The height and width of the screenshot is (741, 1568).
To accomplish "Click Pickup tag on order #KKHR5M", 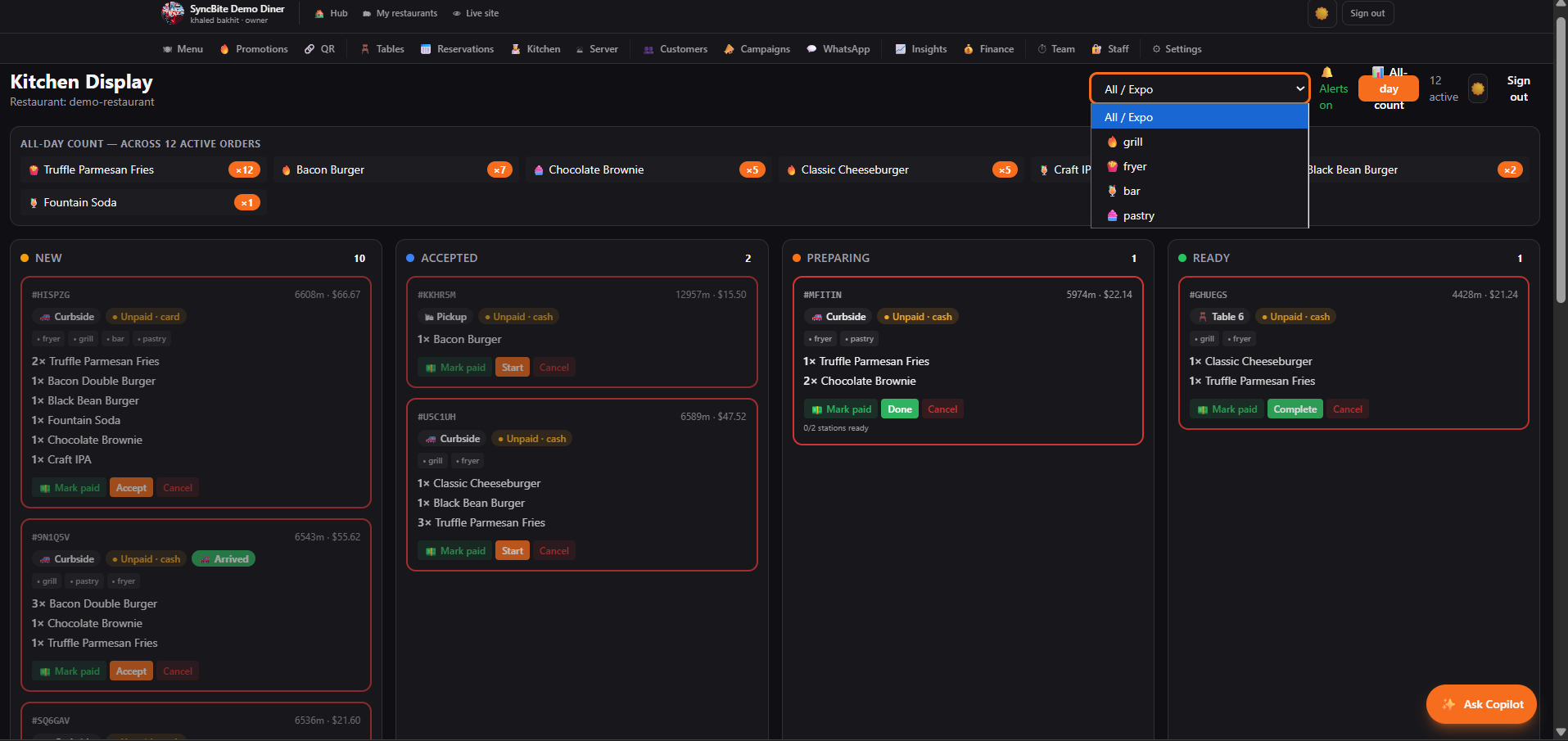I will point(445,317).
